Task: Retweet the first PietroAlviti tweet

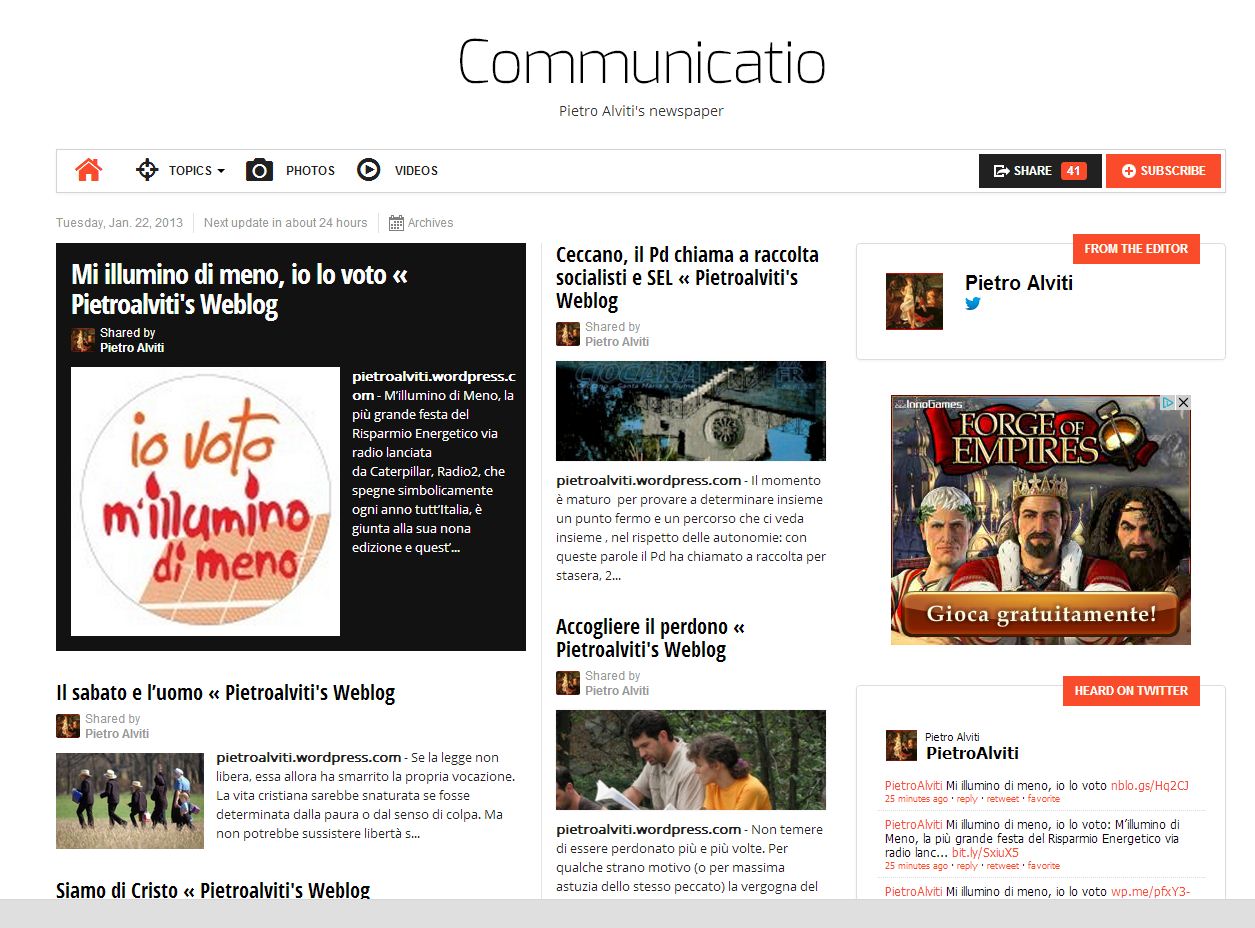Action: coord(1003,799)
